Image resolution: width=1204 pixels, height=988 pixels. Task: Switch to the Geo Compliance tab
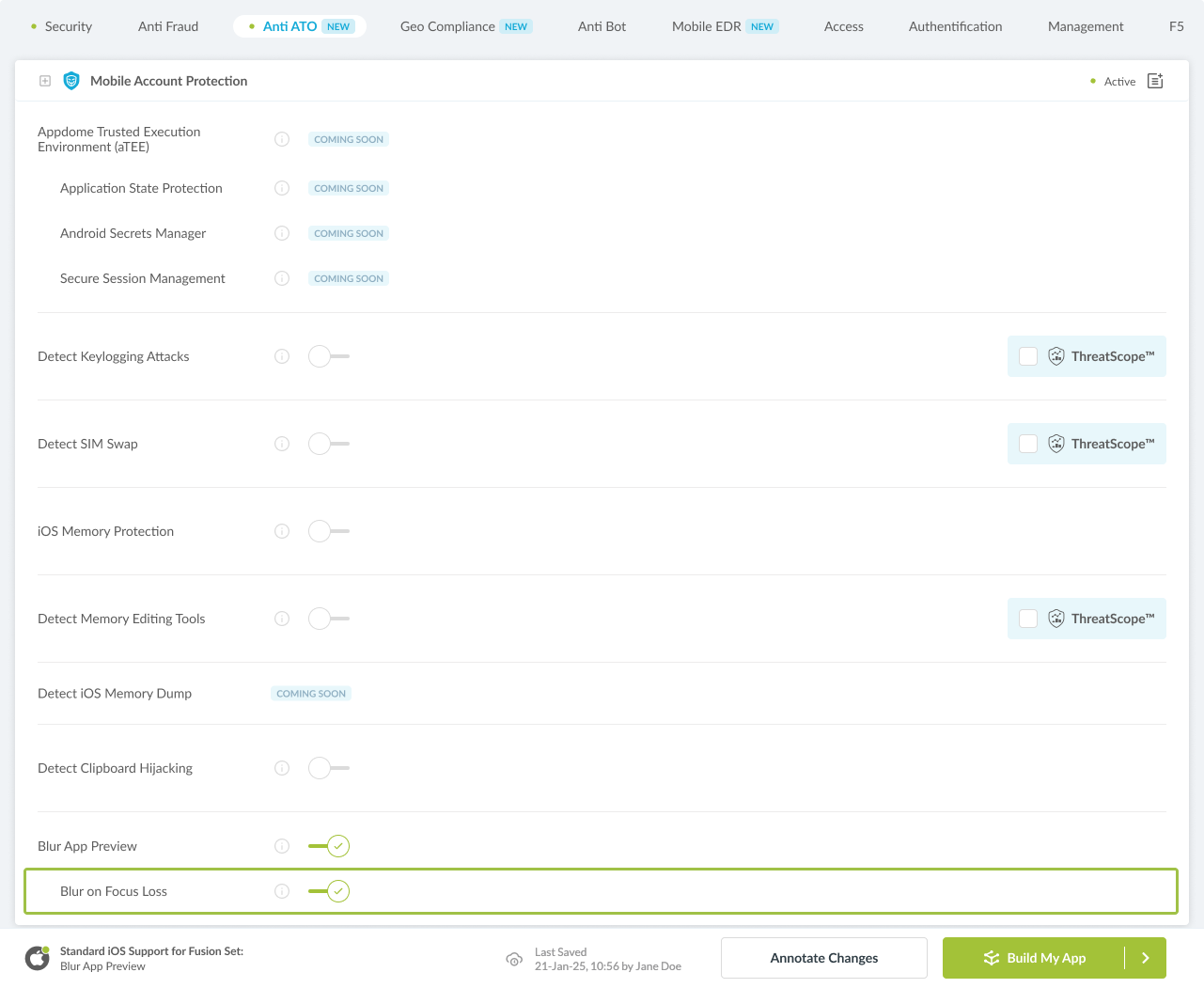point(447,26)
